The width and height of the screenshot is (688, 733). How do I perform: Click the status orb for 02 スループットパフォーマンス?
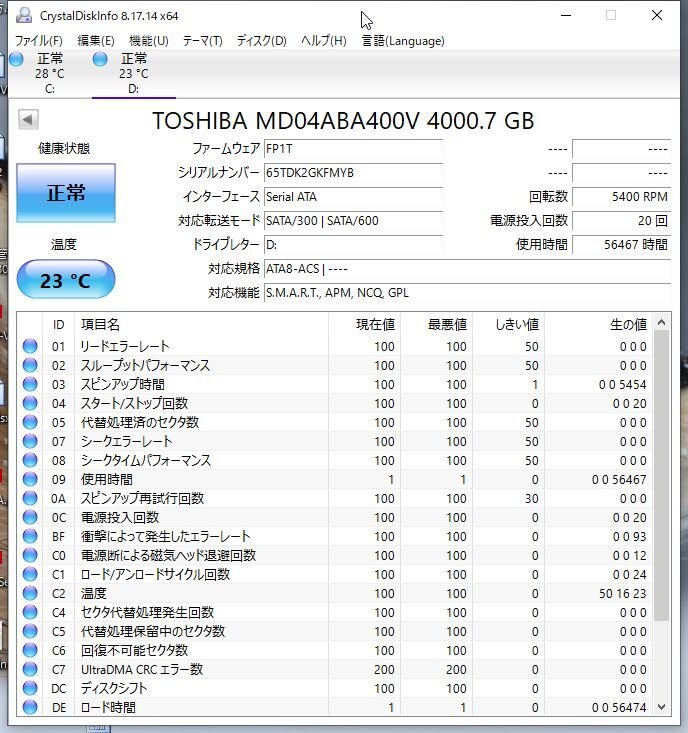click(x=30, y=365)
